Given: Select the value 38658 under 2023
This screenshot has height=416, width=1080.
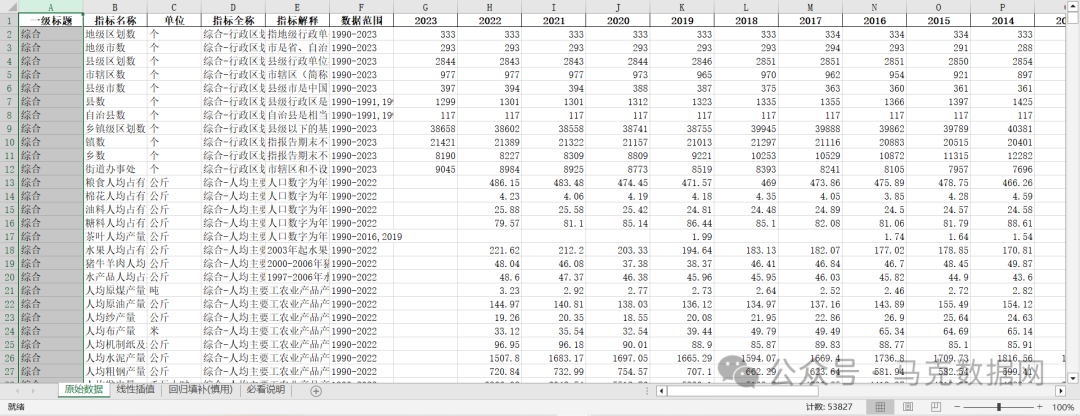Looking at the screenshot, I should (x=425, y=129).
